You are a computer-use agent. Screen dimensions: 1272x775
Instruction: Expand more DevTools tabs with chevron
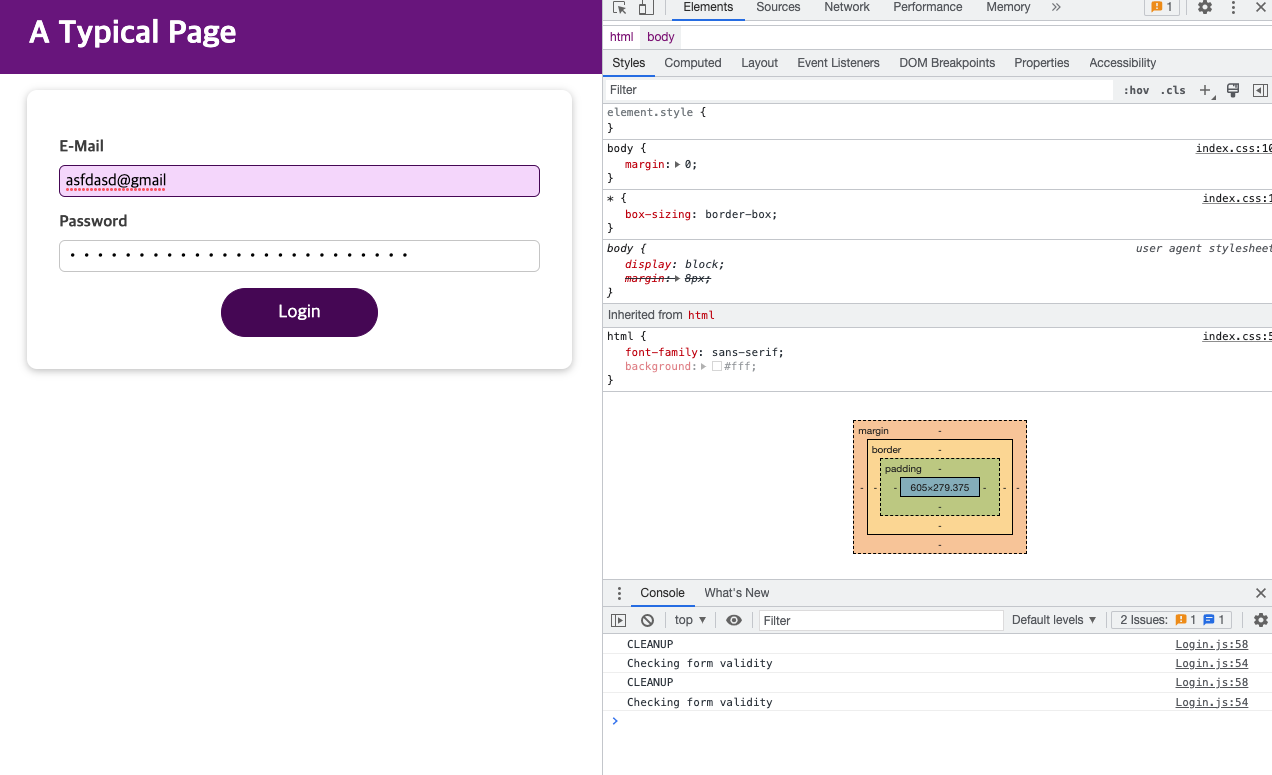tap(1056, 7)
